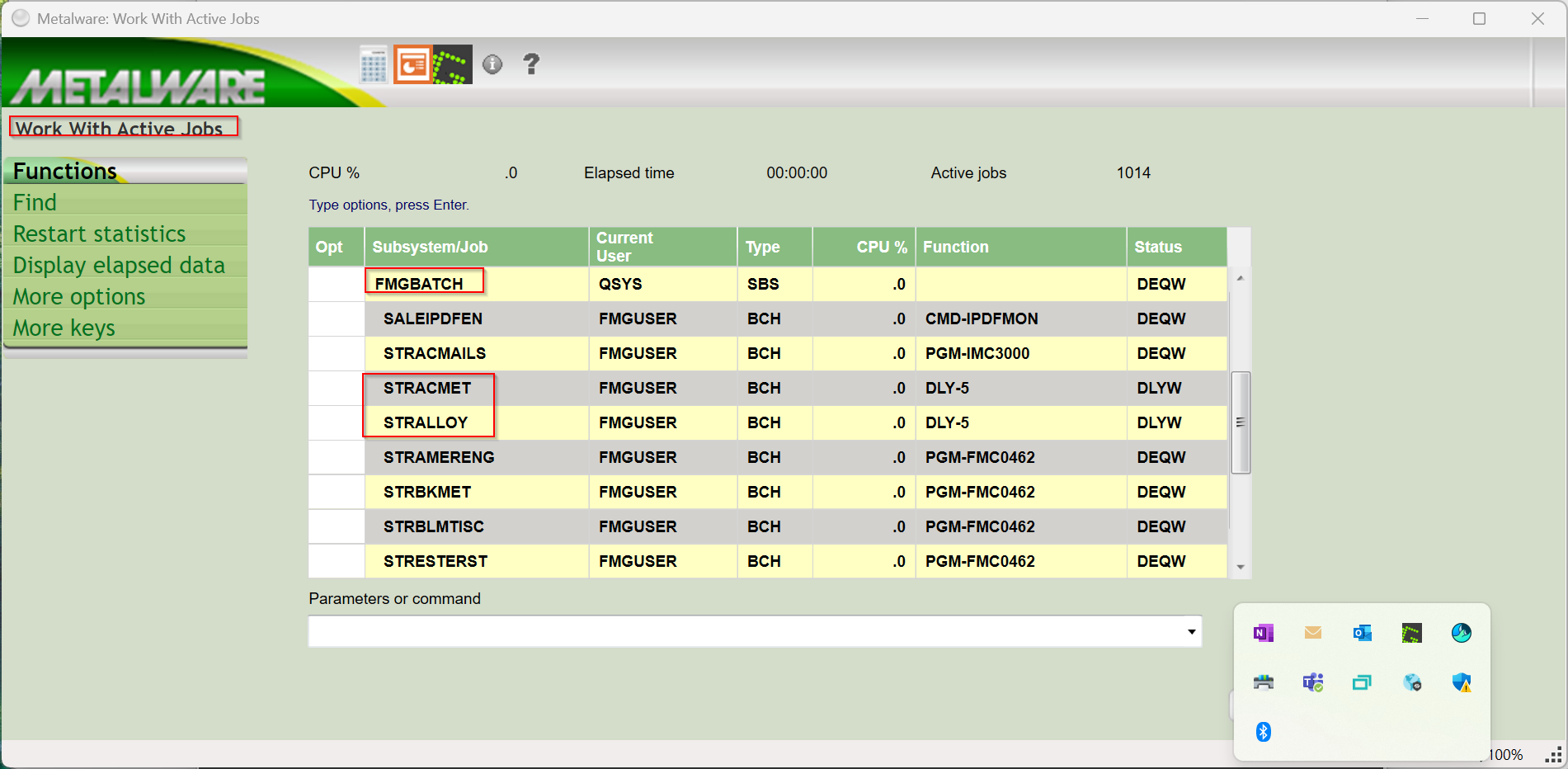1568x769 pixels.
Task: Click the Active jobs value 1014
Action: [x=1133, y=172]
